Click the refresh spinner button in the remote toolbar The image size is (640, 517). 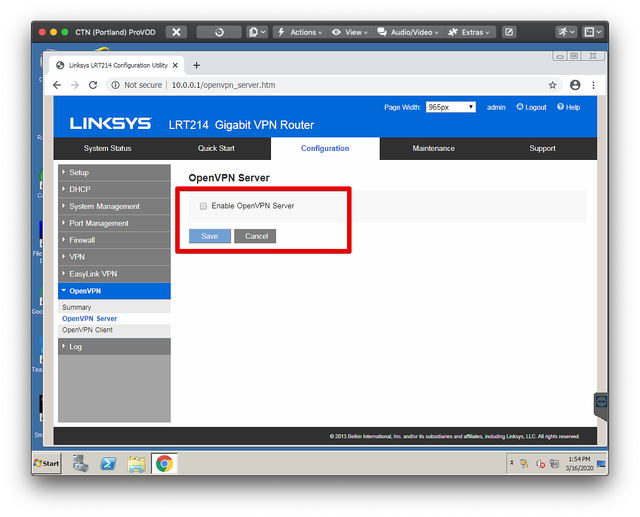coord(219,32)
